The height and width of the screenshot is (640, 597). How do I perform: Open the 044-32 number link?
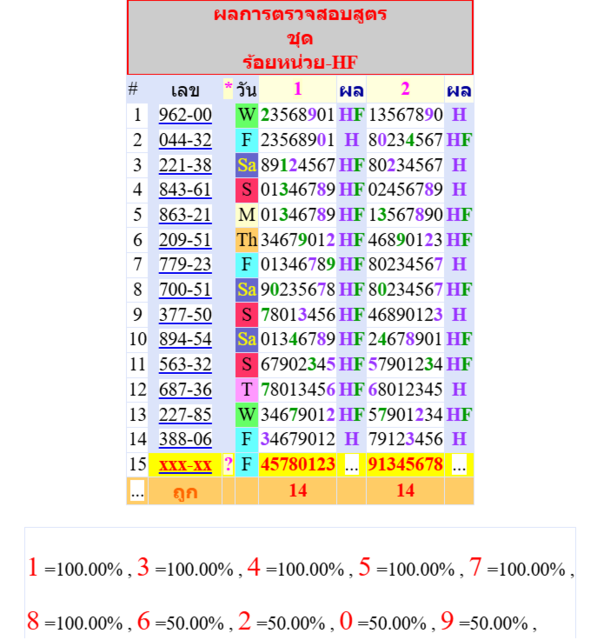coord(185,140)
